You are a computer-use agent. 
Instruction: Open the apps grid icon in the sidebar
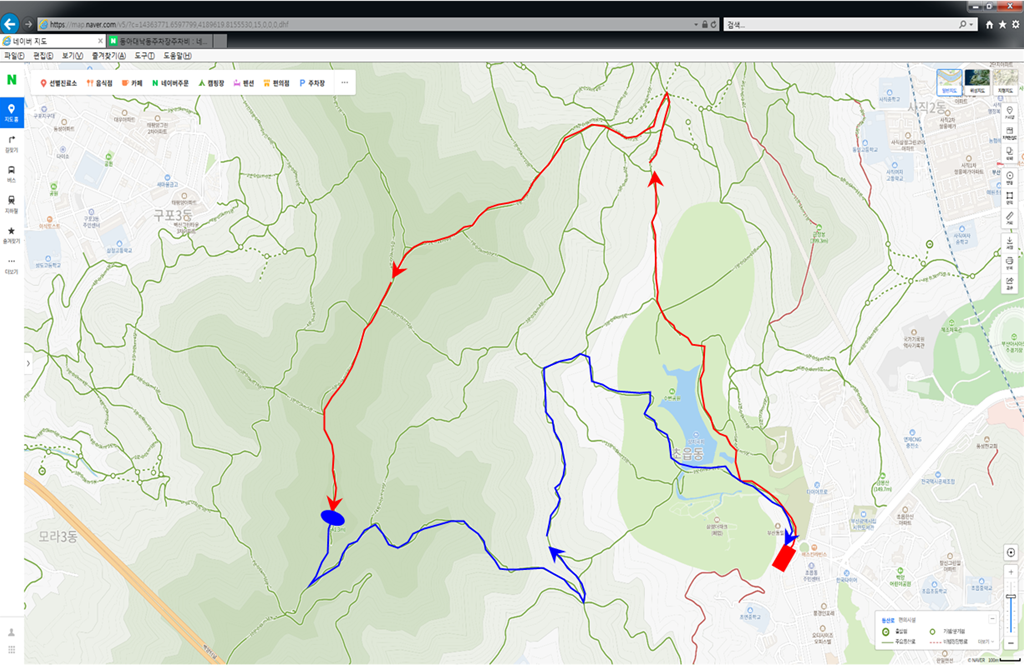tap(11, 649)
